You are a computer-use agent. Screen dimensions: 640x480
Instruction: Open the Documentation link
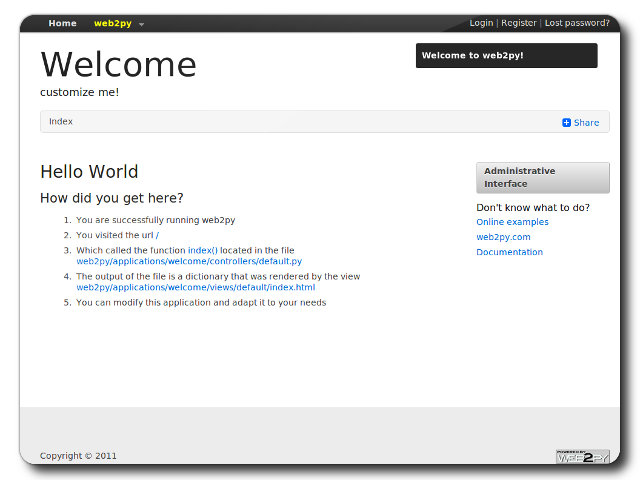click(509, 252)
